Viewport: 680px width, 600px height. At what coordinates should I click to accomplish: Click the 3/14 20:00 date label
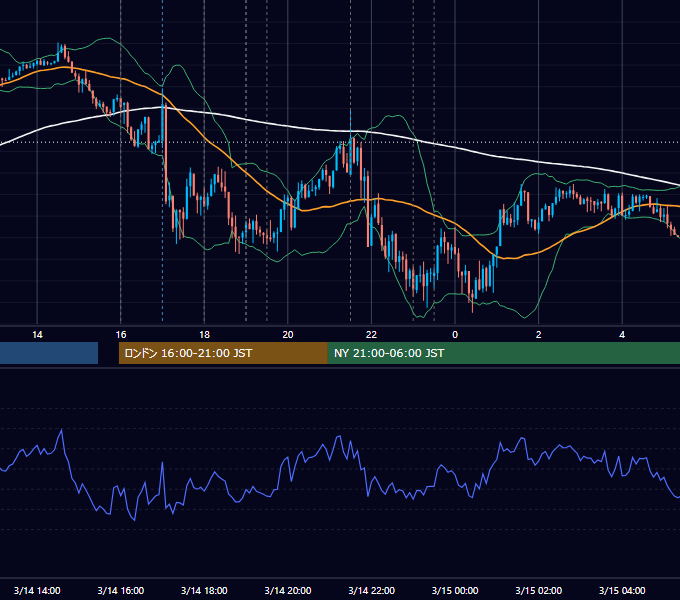click(x=288, y=590)
